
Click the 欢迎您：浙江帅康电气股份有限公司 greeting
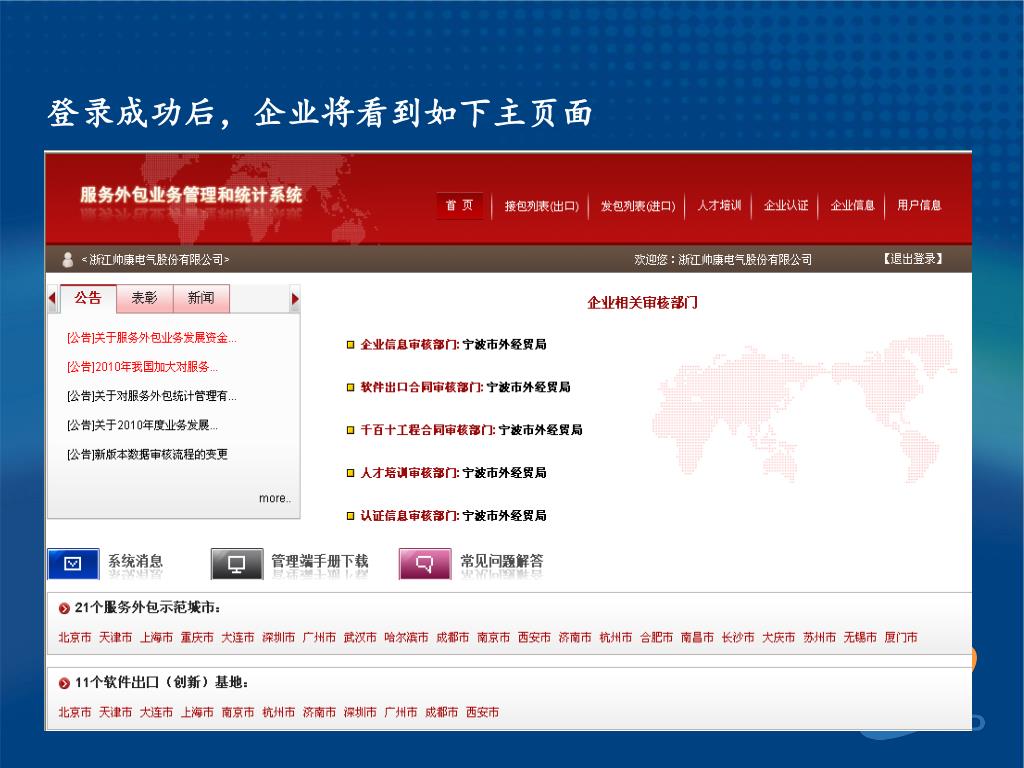[723, 260]
